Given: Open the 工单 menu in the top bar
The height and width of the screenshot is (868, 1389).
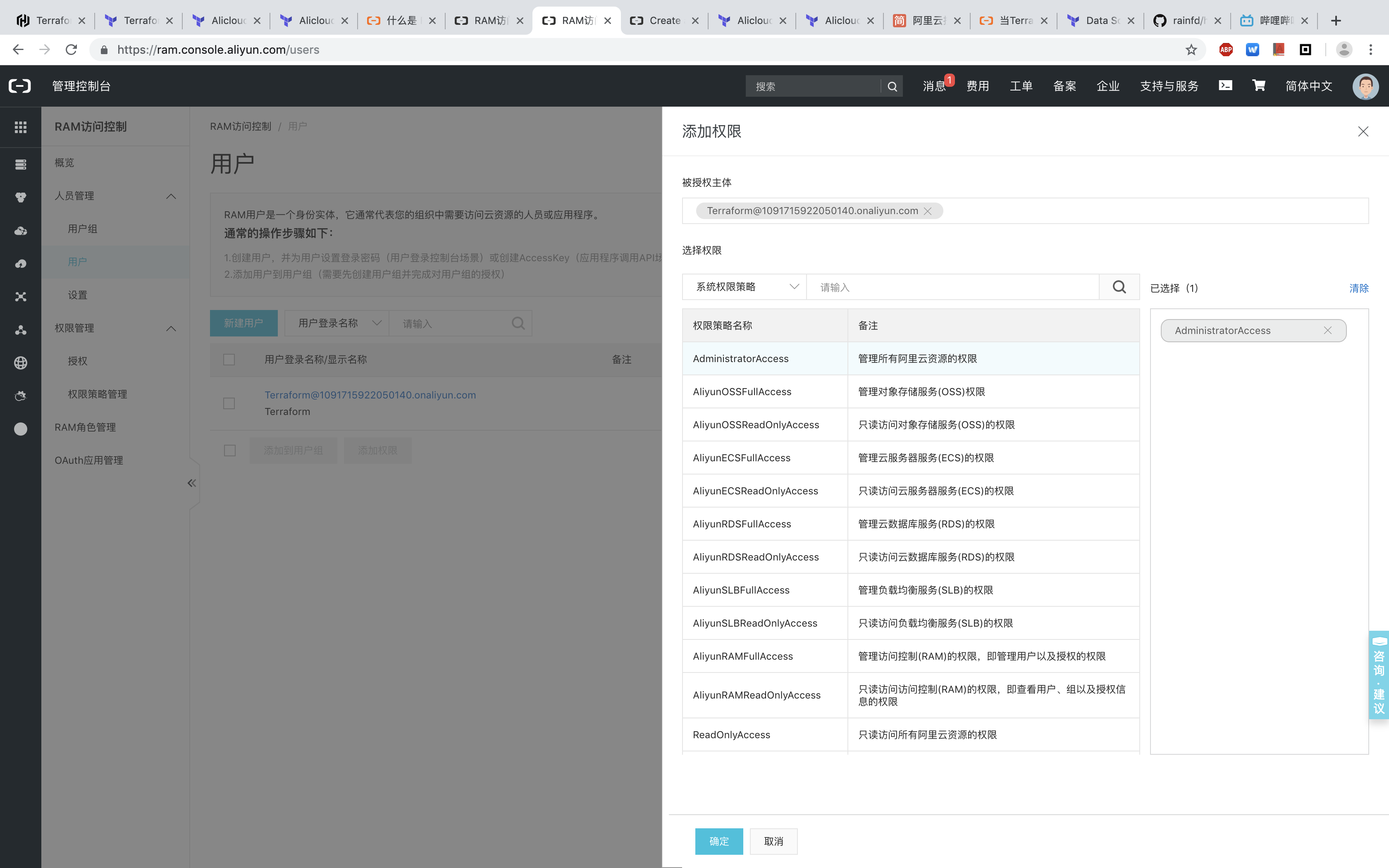Looking at the screenshot, I should 1021,86.
